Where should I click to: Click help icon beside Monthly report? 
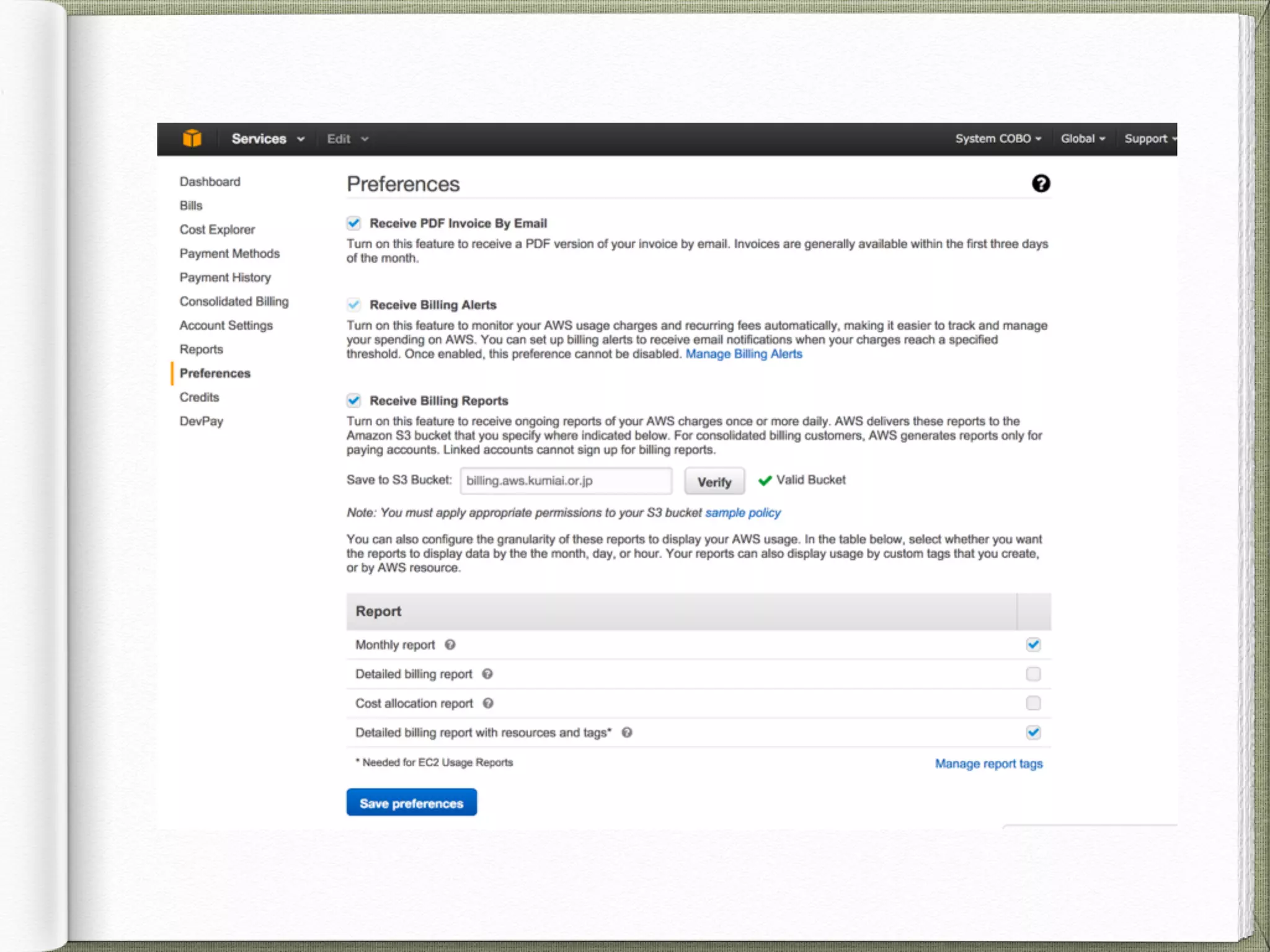pos(450,645)
